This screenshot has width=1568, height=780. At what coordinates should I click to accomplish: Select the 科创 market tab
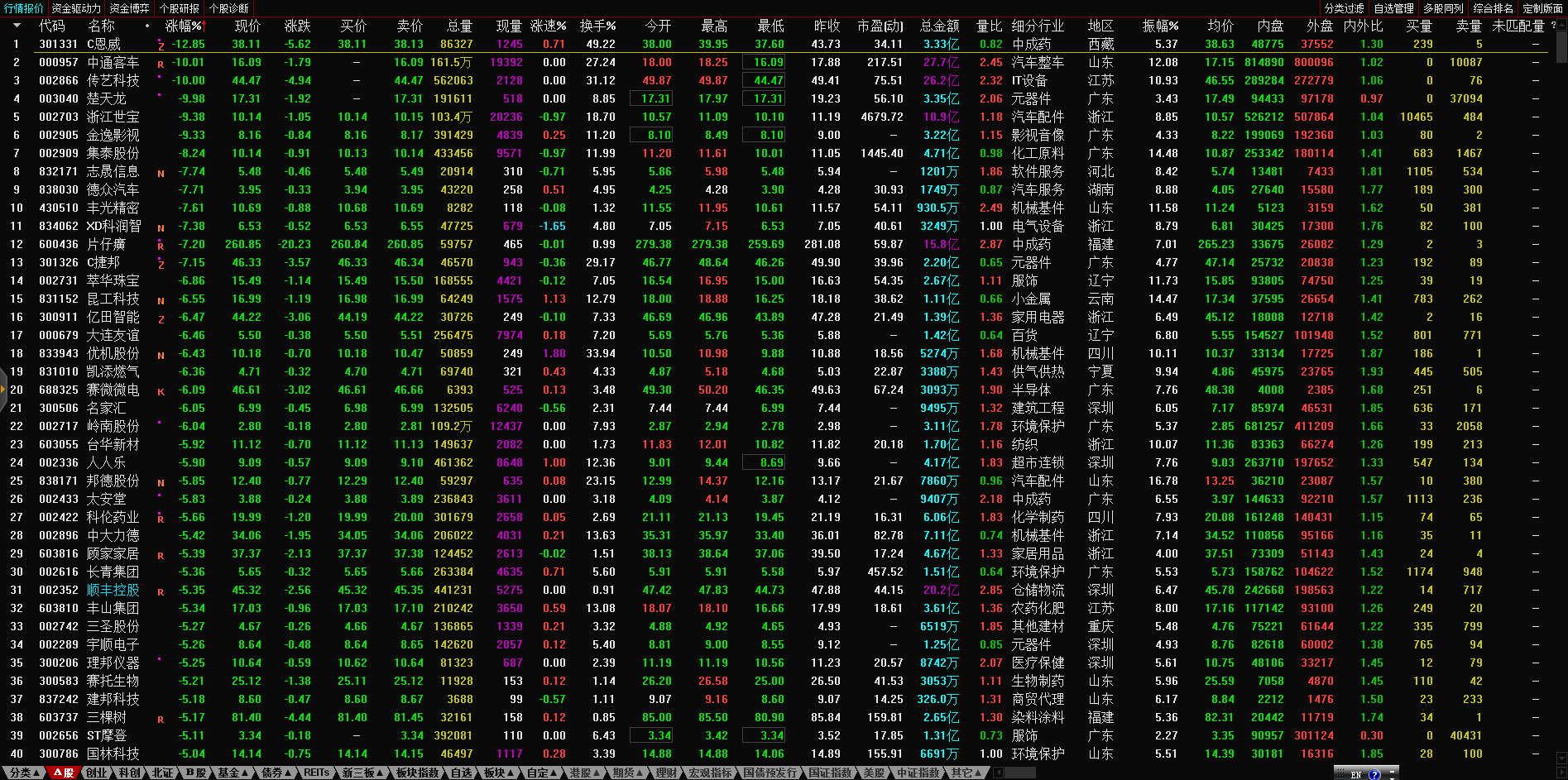pos(129,773)
